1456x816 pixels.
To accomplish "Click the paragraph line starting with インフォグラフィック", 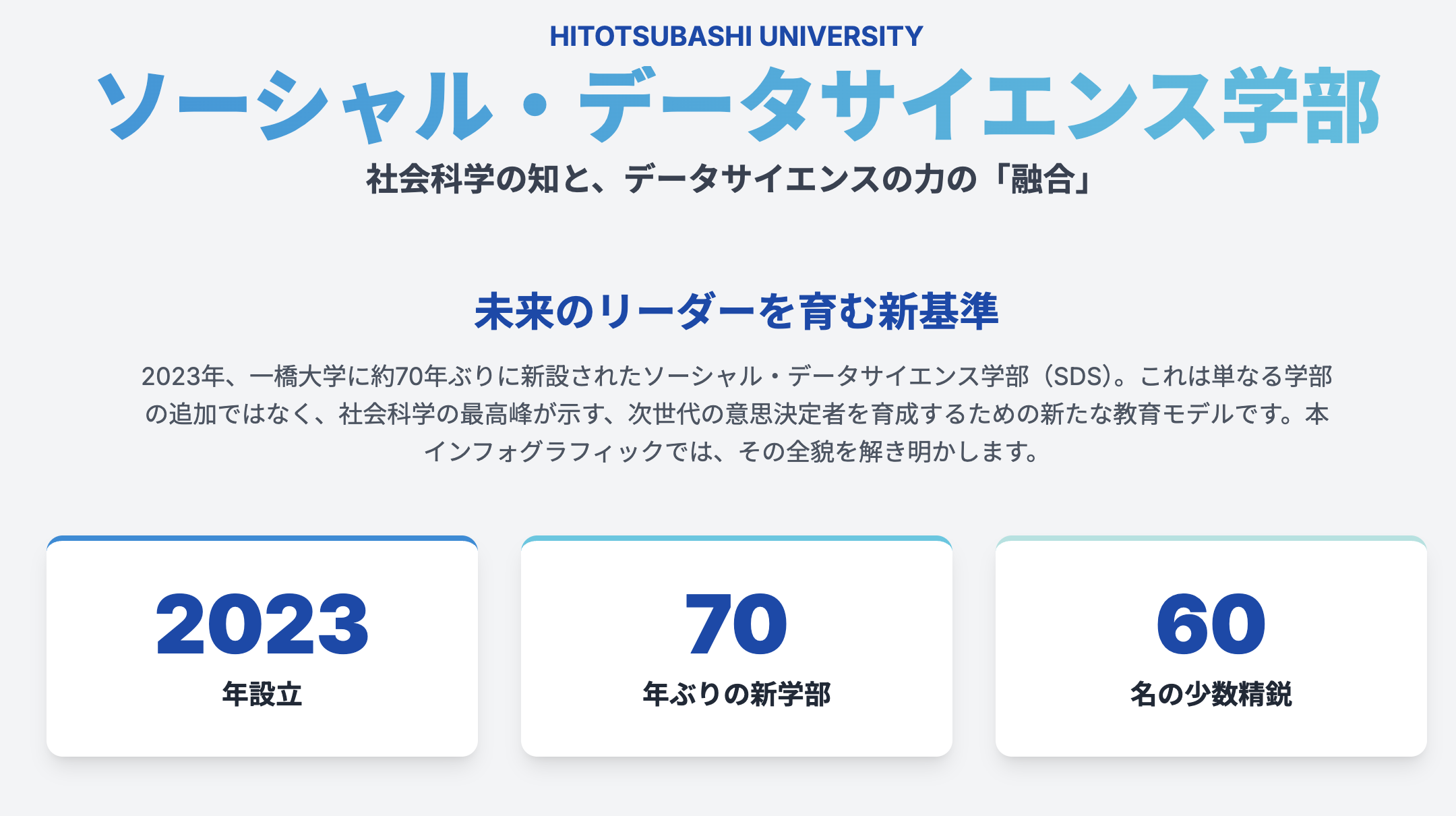I will click(x=732, y=451).
